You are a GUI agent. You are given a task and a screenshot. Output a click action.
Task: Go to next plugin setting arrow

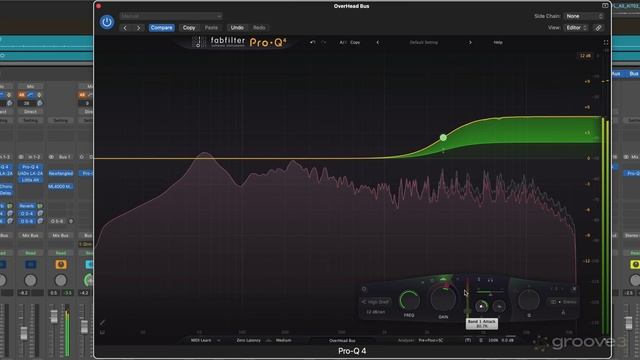tap(138, 28)
